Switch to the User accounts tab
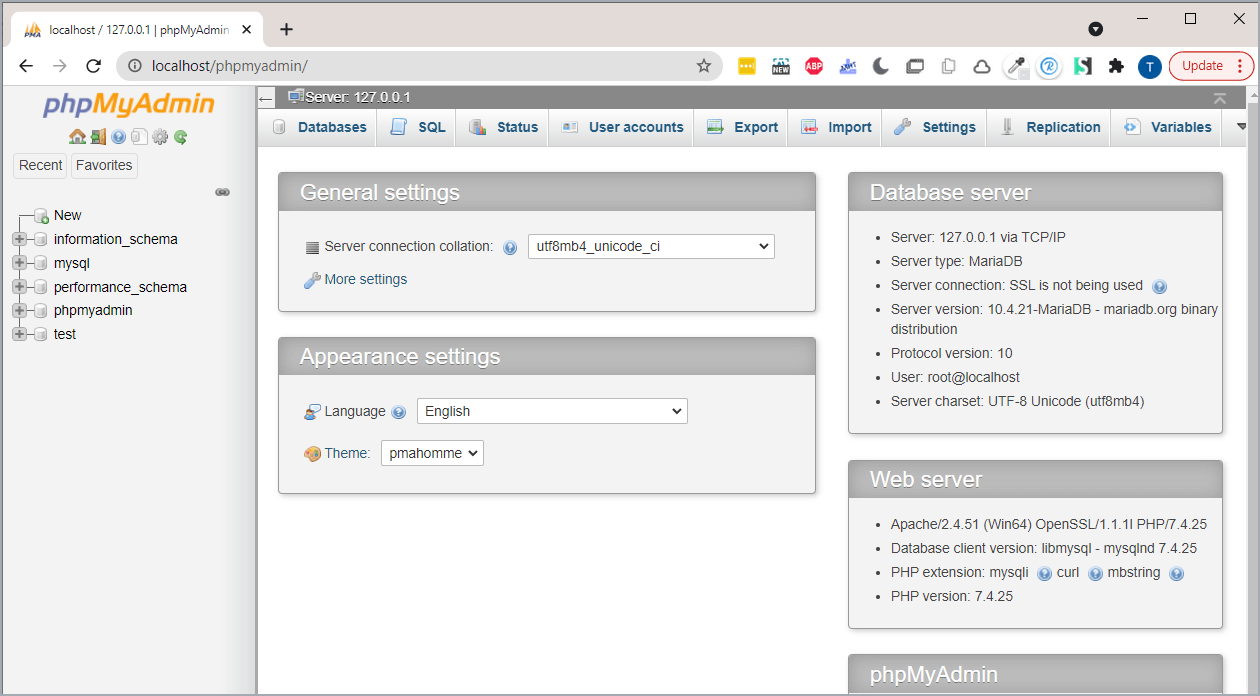This screenshot has width=1260, height=696. click(622, 127)
